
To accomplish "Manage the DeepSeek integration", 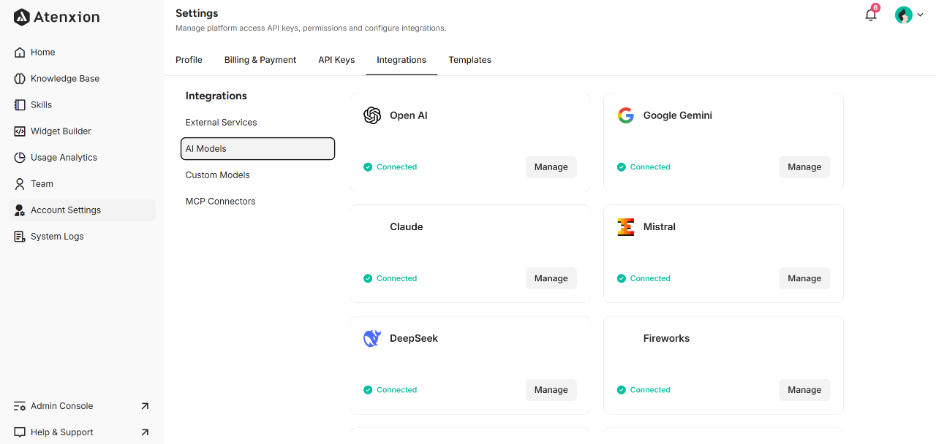I will coord(551,390).
